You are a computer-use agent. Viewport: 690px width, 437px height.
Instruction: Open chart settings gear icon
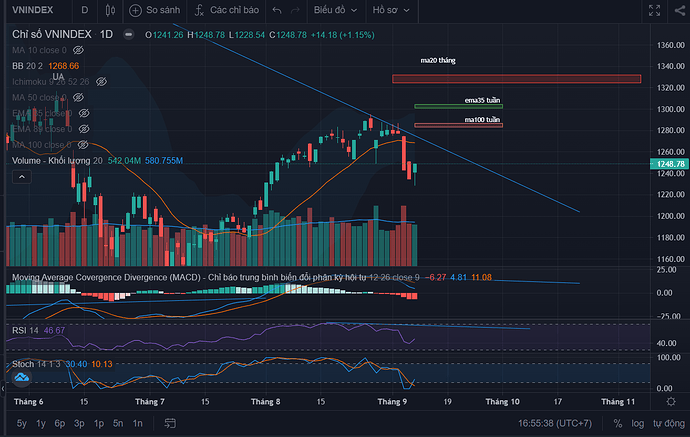pyautogui.click(x=671, y=401)
